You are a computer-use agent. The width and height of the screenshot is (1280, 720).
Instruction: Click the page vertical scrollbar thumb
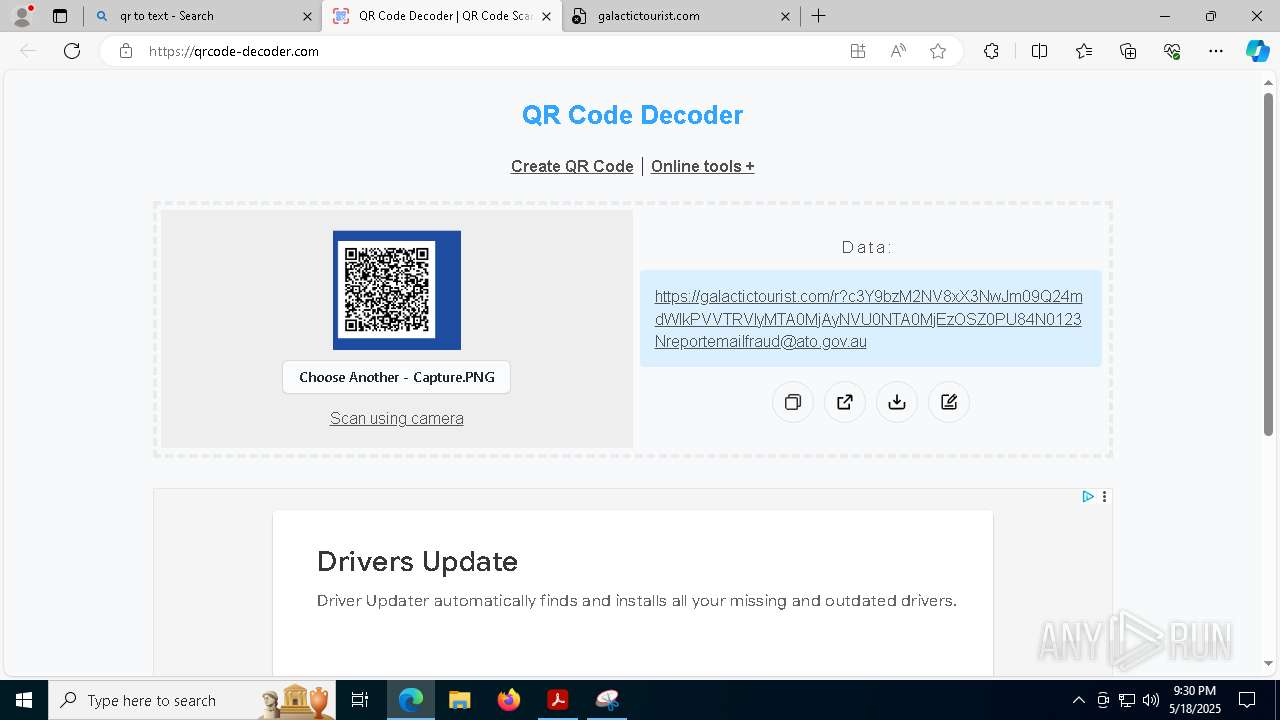click(x=1268, y=264)
